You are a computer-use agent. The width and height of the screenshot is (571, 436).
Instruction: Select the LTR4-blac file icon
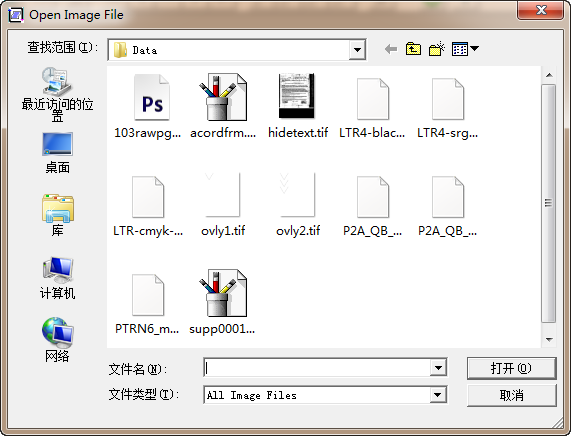pos(373,99)
